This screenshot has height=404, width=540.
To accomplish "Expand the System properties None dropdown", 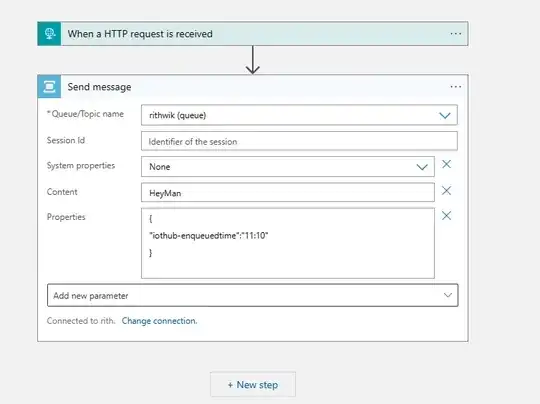I will click(288, 167).
